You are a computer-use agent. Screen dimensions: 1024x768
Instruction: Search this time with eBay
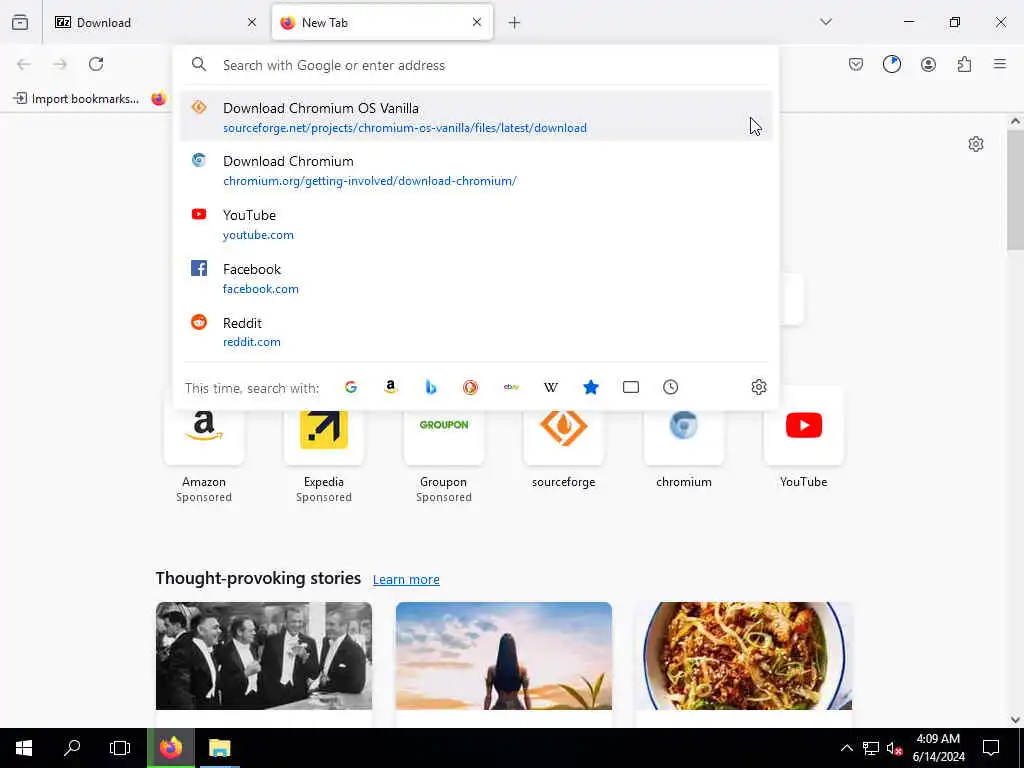[x=511, y=387]
